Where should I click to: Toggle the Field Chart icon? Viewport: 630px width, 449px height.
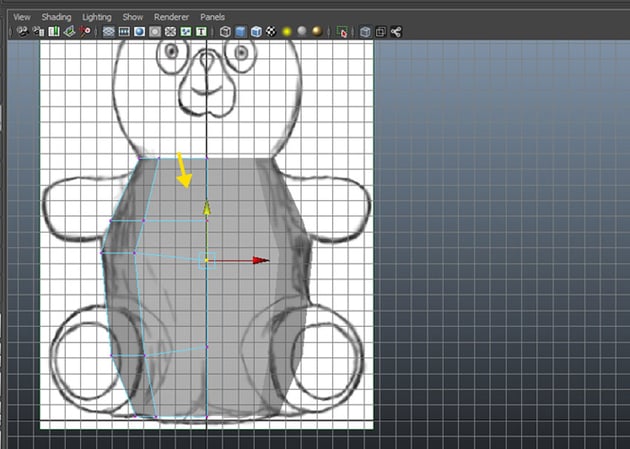pos(170,31)
